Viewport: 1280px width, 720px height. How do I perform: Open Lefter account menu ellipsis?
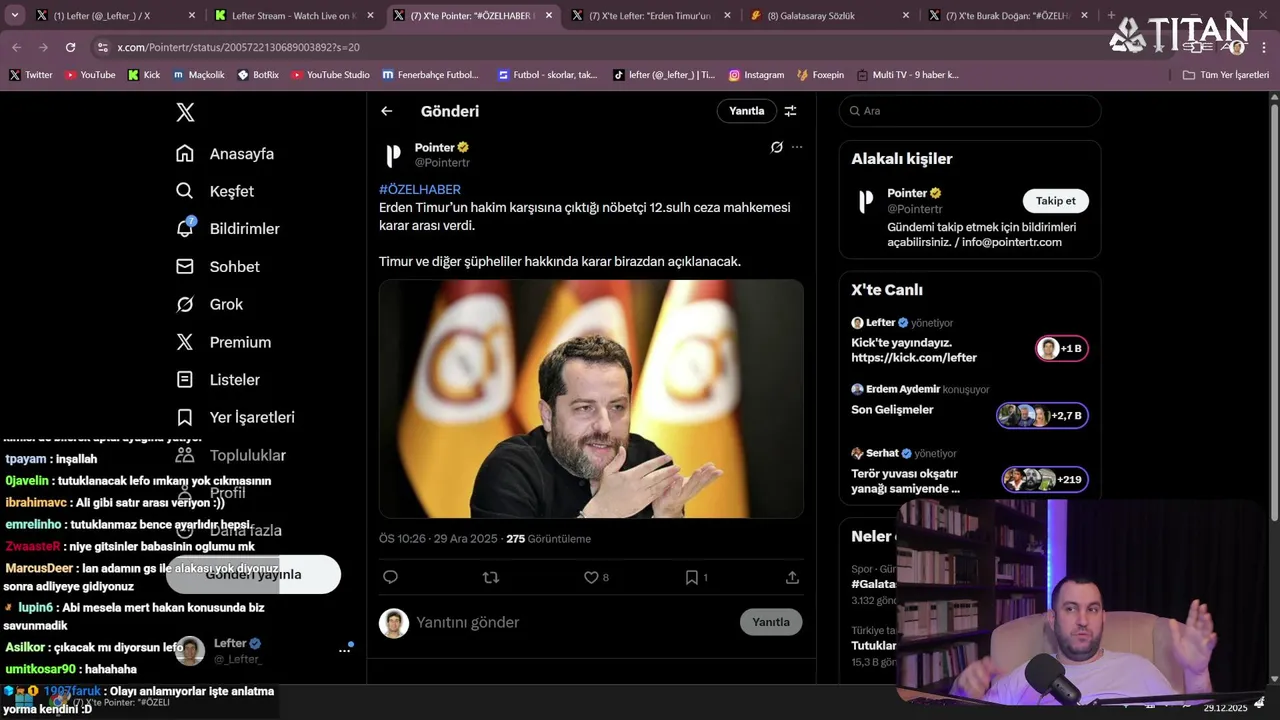coord(345,651)
